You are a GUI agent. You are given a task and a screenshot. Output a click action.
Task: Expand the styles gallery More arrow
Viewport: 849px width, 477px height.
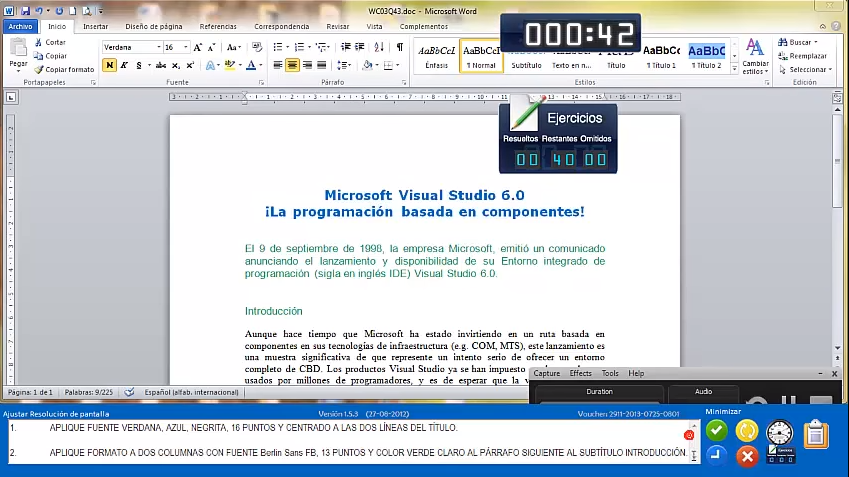coord(734,69)
